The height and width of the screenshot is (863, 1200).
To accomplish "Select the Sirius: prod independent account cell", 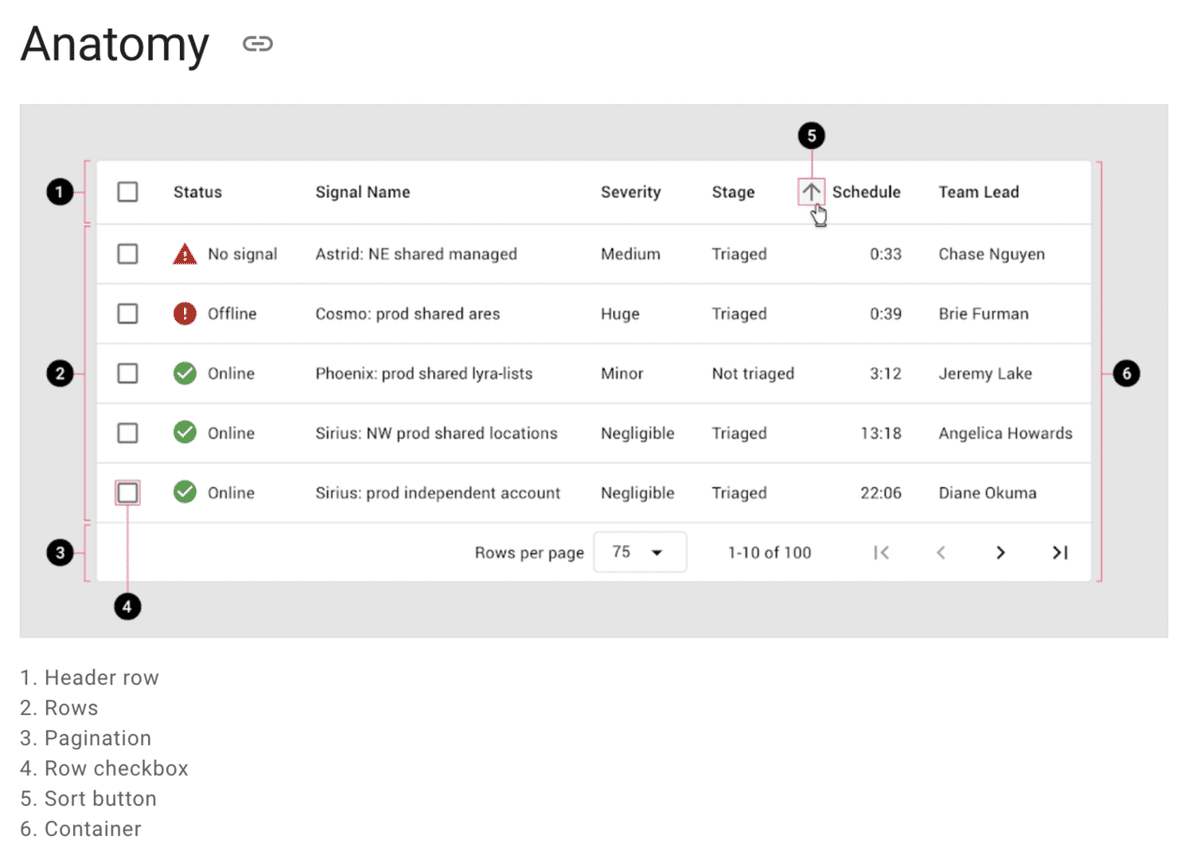I will coord(438,493).
